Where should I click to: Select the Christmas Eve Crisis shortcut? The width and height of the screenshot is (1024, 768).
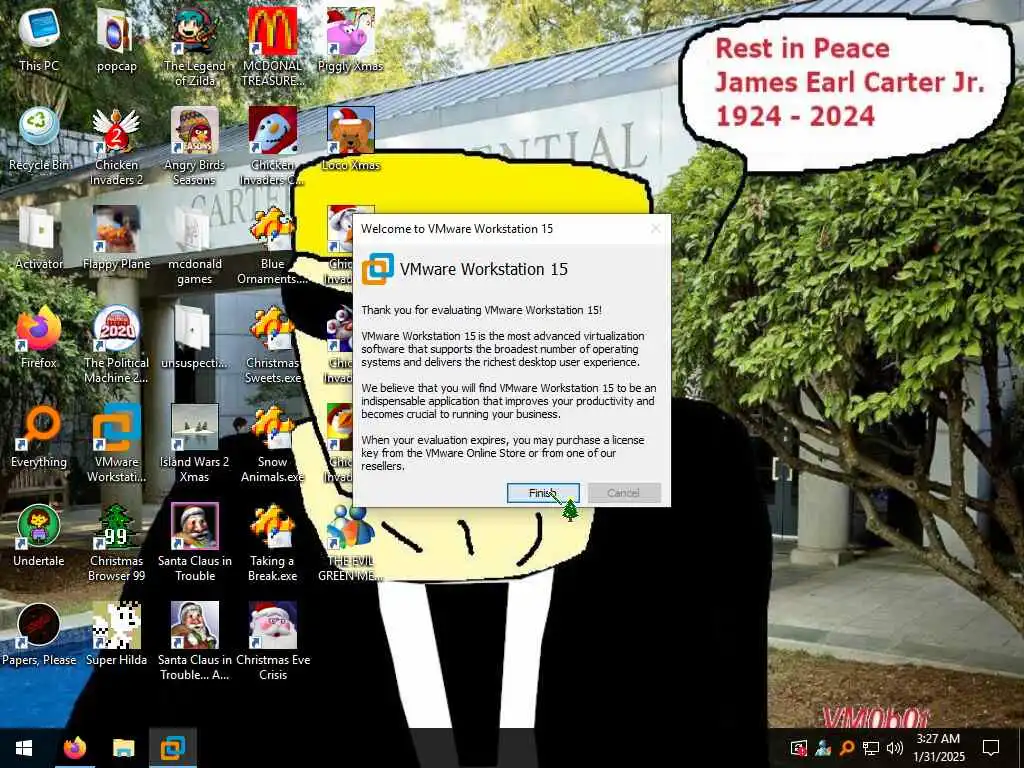tap(272, 643)
